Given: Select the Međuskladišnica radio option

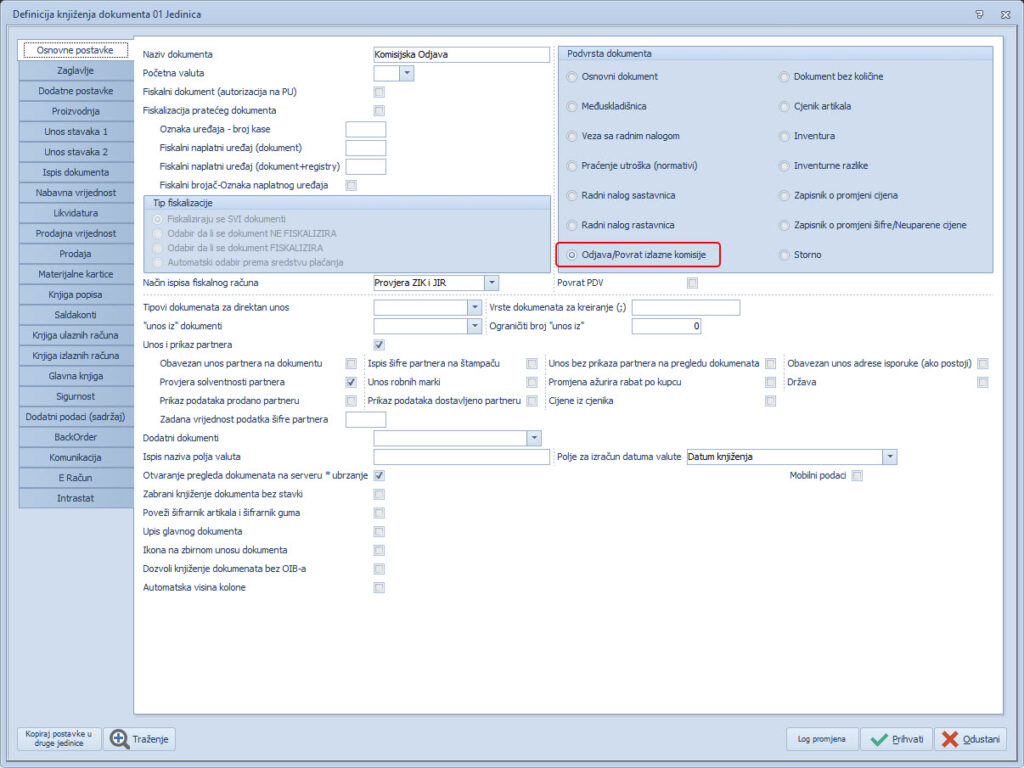Looking at the screenshot, I should [572, 106].
